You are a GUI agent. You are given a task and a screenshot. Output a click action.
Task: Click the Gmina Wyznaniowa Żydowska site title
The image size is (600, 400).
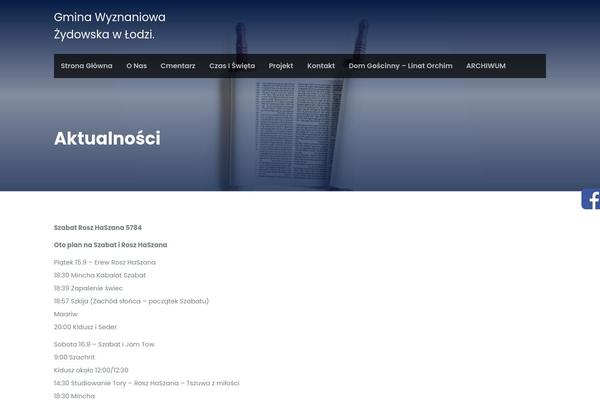pyautogui.click(x=110, y=26)
